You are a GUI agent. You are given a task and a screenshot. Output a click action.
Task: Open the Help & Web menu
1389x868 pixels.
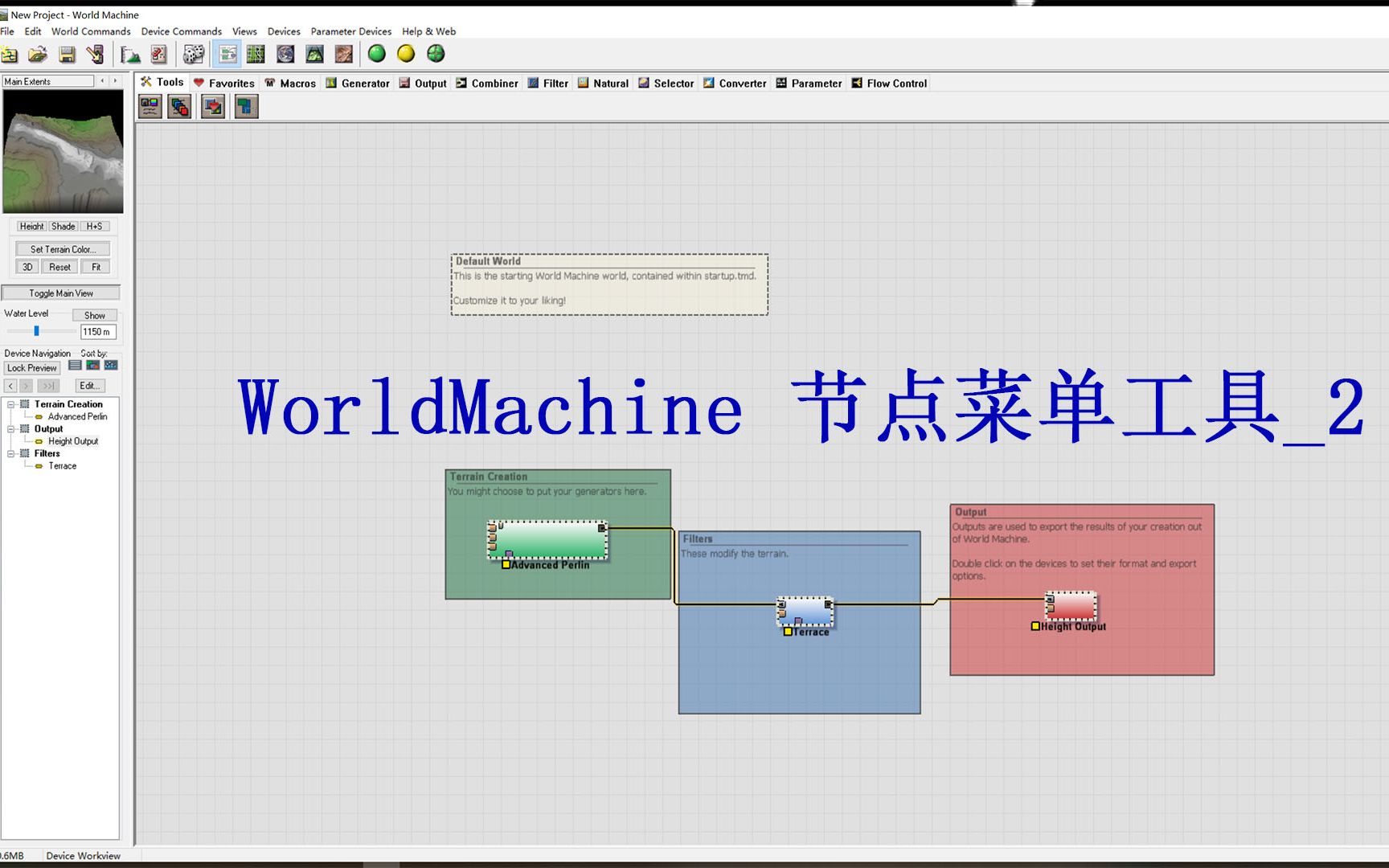click(x=428, y=31)
